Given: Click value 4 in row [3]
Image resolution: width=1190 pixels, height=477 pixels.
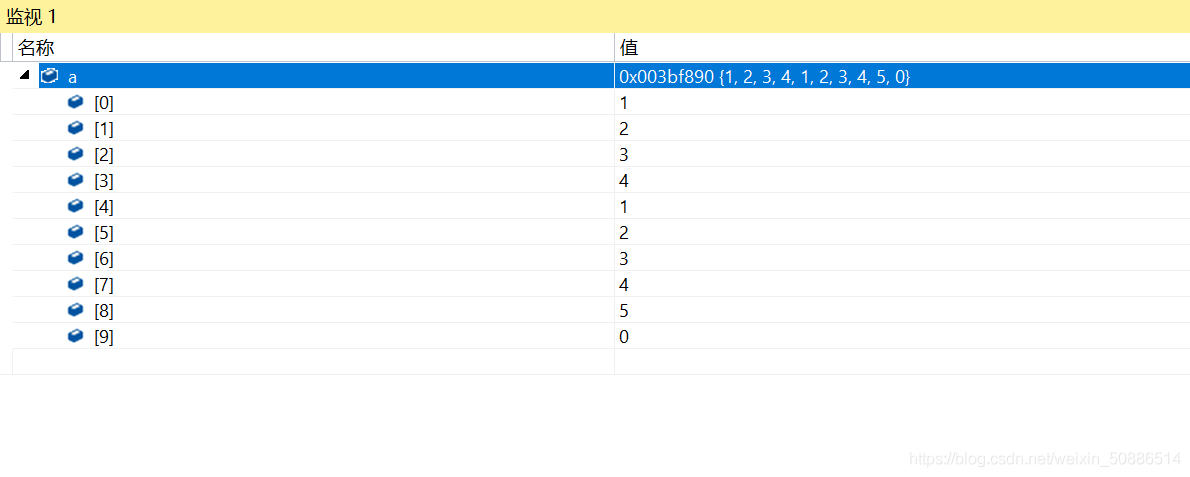Looking at the screenshot, I should [624, 180].
